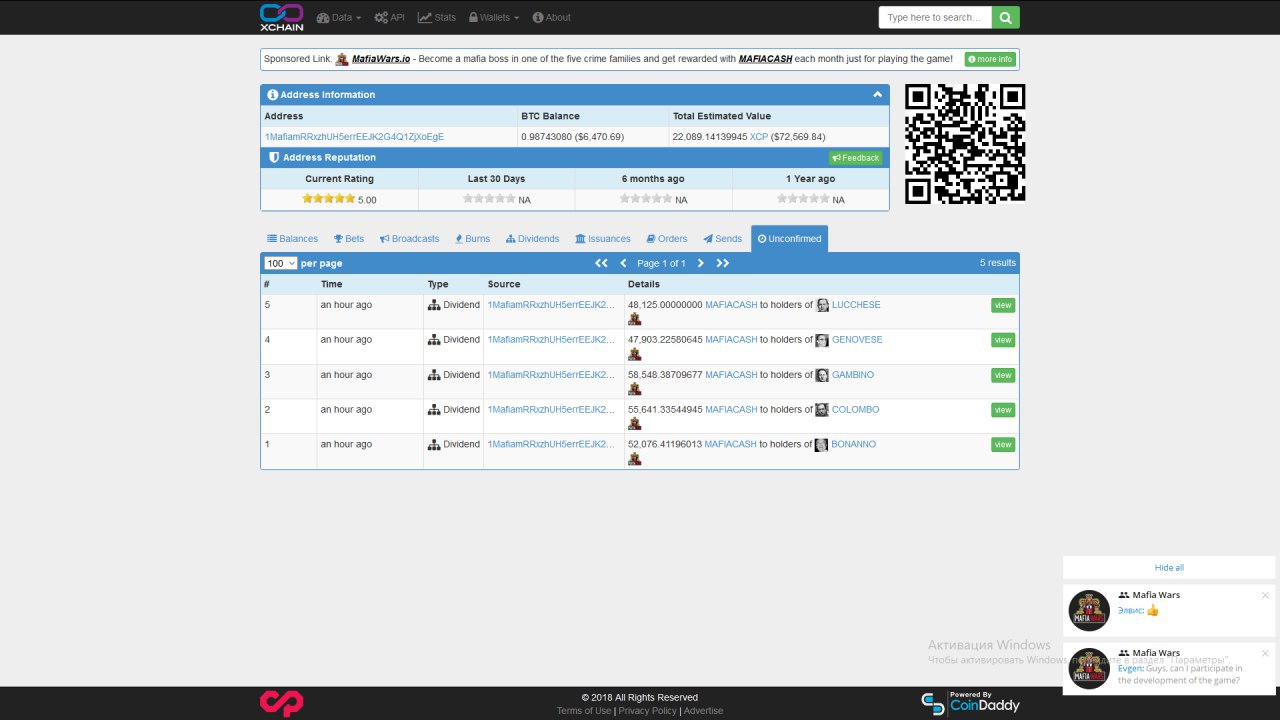Viewport: 1280px width, 720px height.
Task: View dividend for LUCCHESE row
Action: click(1003, 305)
